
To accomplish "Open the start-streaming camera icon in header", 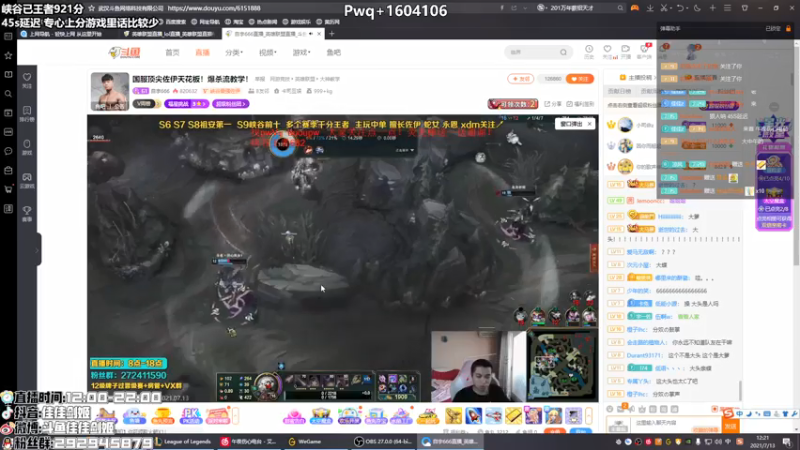I will (626, 51).
